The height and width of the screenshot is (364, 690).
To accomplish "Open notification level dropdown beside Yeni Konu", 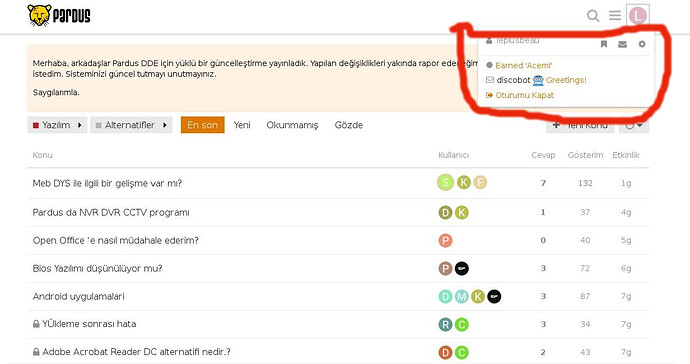I will 634,125.
